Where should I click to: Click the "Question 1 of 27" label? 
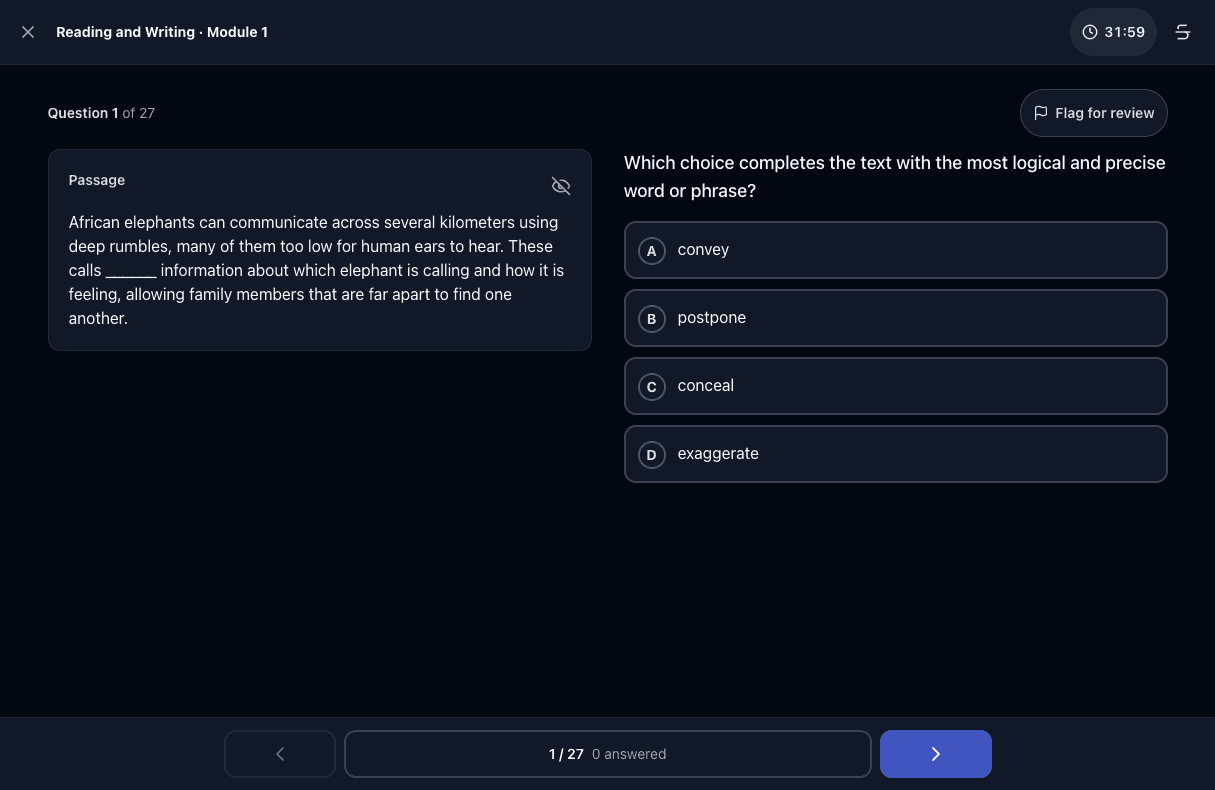tap(101, 113)
